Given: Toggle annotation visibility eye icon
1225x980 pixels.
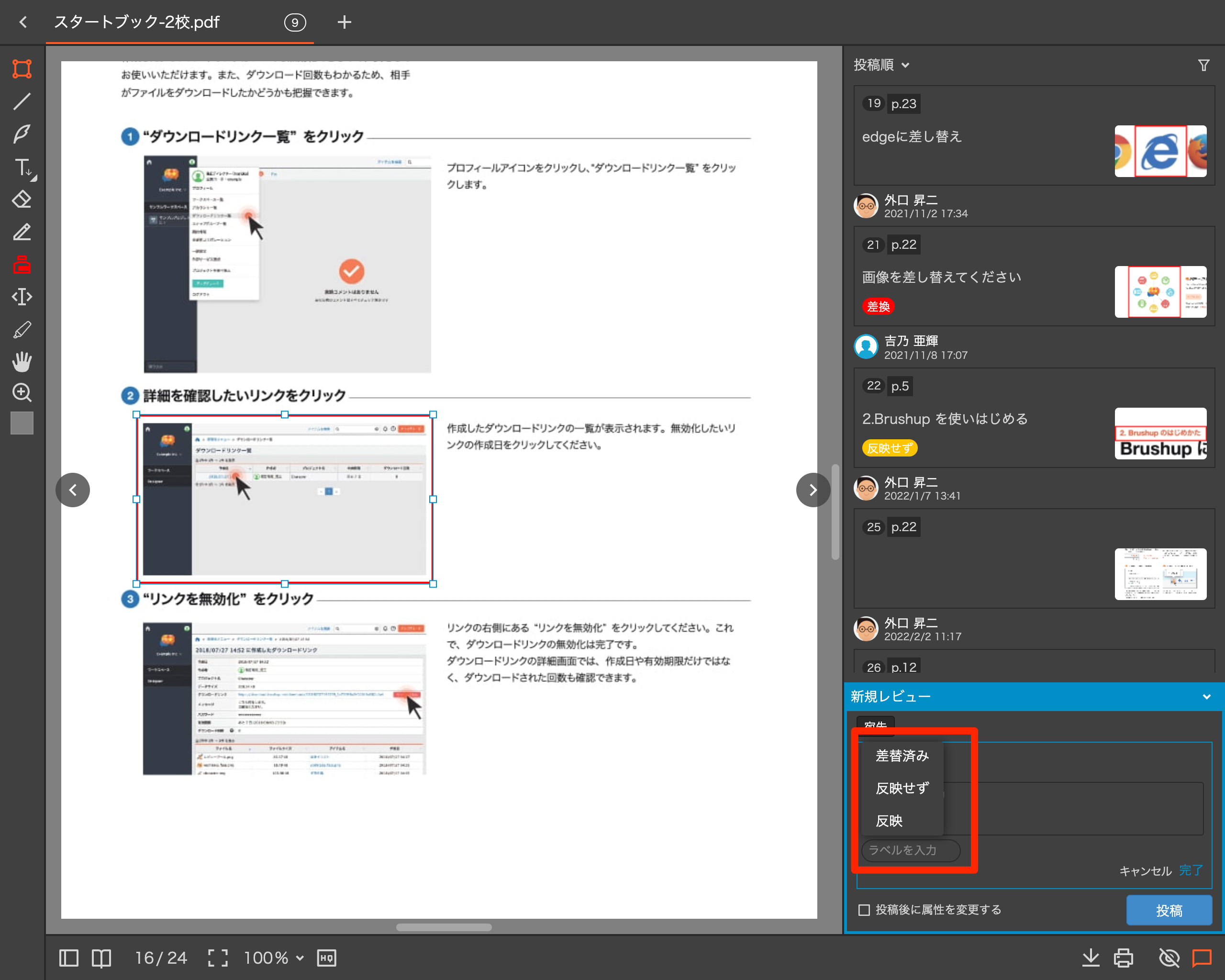Looking at the screenshot, I should 1169,958.
